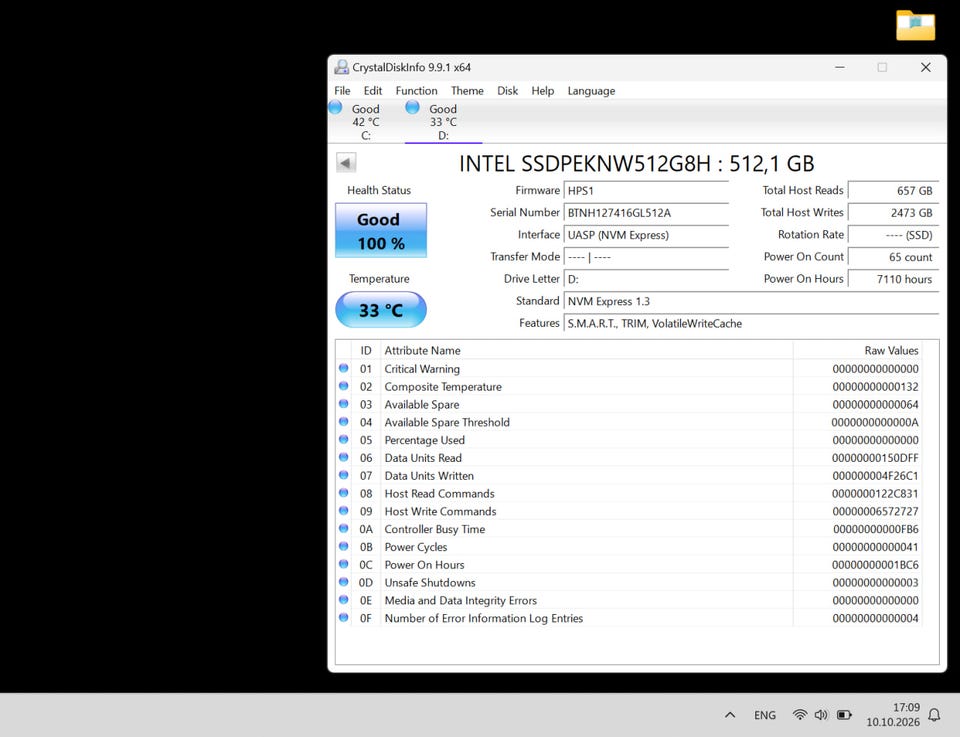
Task: Click the status dot beside Available Spare Threshold
Action: [343, 422]
